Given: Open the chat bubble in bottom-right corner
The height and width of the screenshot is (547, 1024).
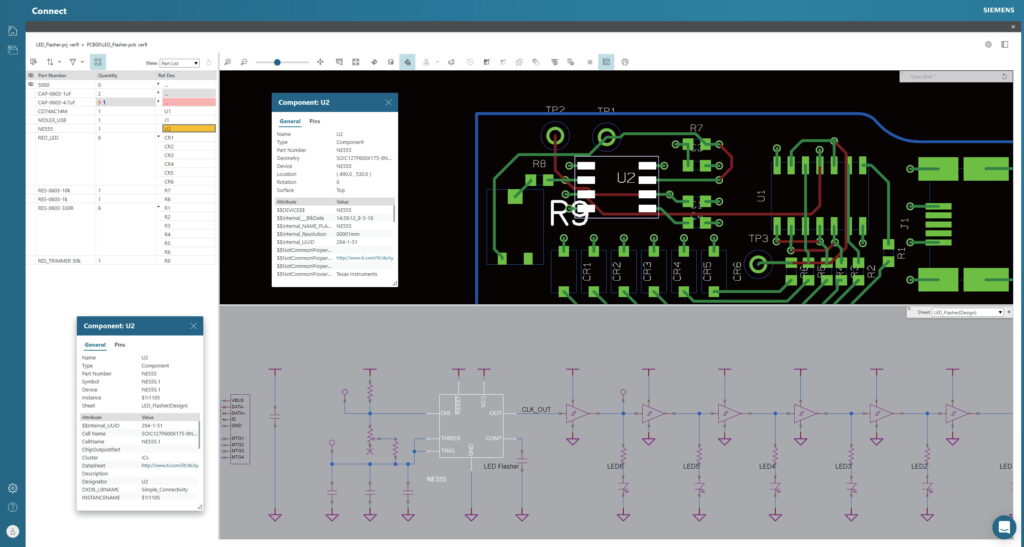Looking at the screenshot, I should pyautogui.click(x=1003, y=526).
